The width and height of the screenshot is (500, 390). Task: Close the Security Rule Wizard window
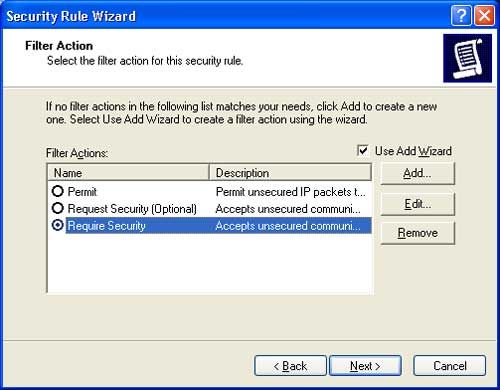(484, 16)
